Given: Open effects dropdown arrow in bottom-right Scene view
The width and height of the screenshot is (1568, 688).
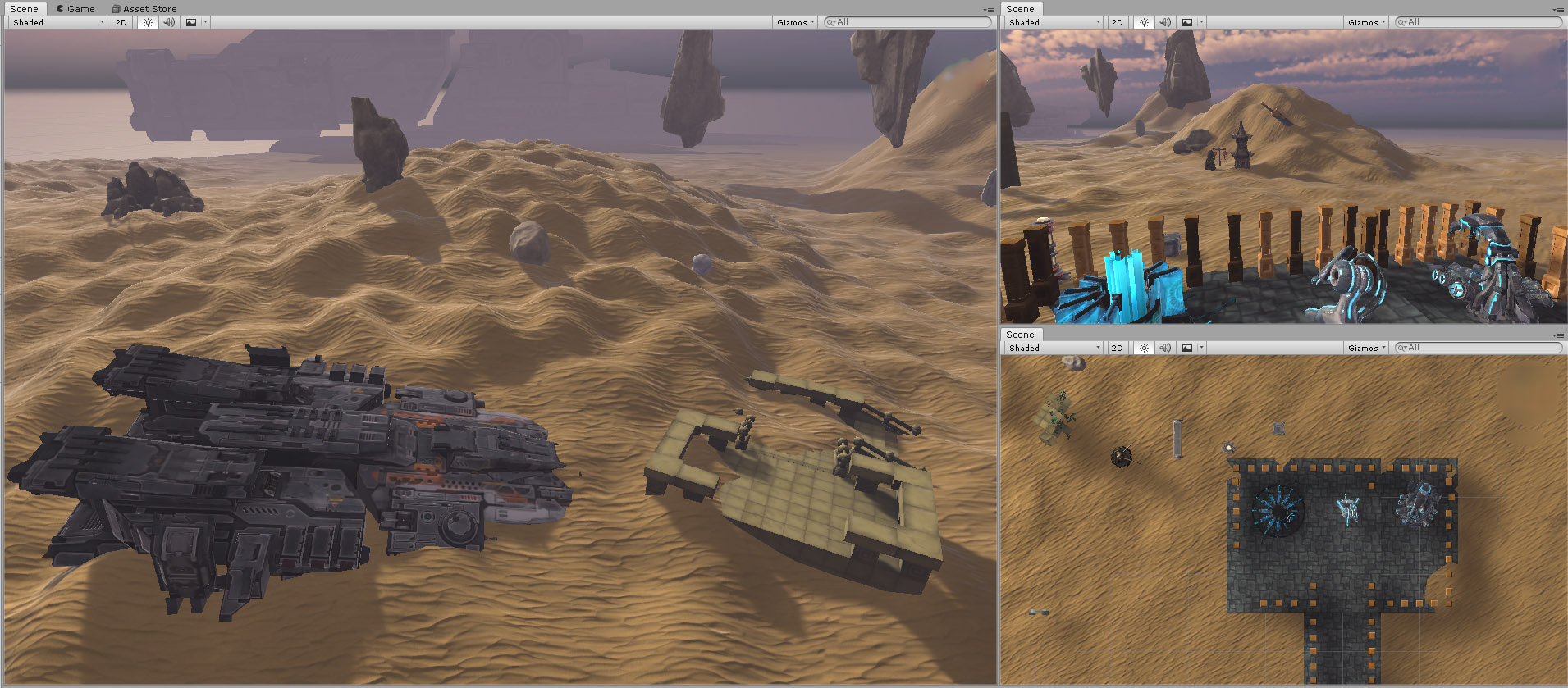Looking at the screenshot, I should [x=1201, y=348].
